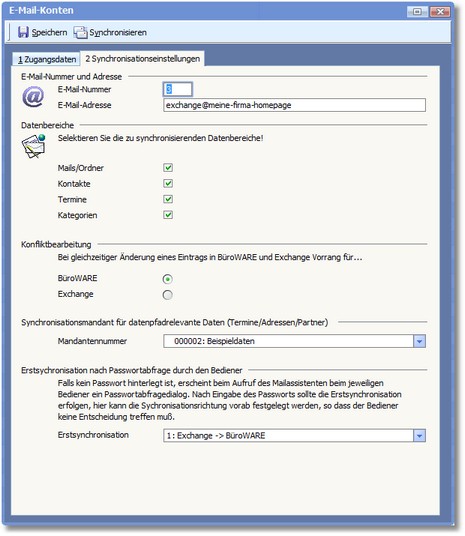Switch to the 1 Zugangsdaten tab

tap(46, 59)
